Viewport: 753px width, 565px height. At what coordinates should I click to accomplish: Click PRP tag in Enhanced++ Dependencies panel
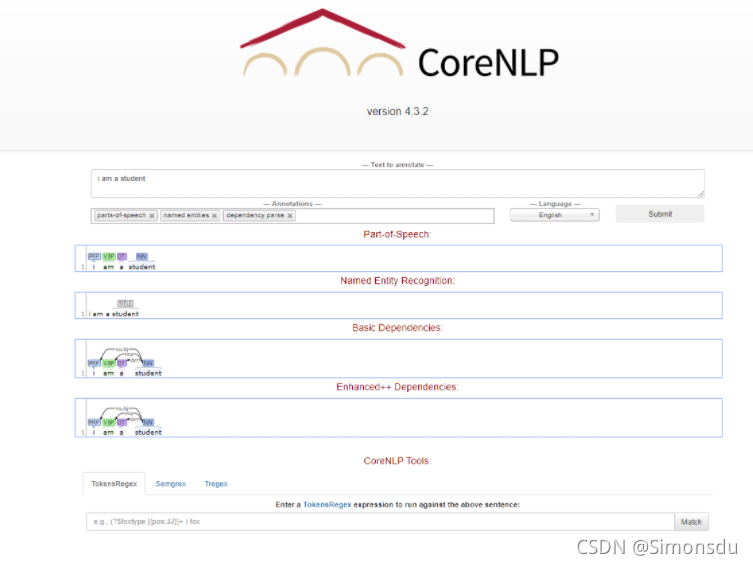click(94, 422)
